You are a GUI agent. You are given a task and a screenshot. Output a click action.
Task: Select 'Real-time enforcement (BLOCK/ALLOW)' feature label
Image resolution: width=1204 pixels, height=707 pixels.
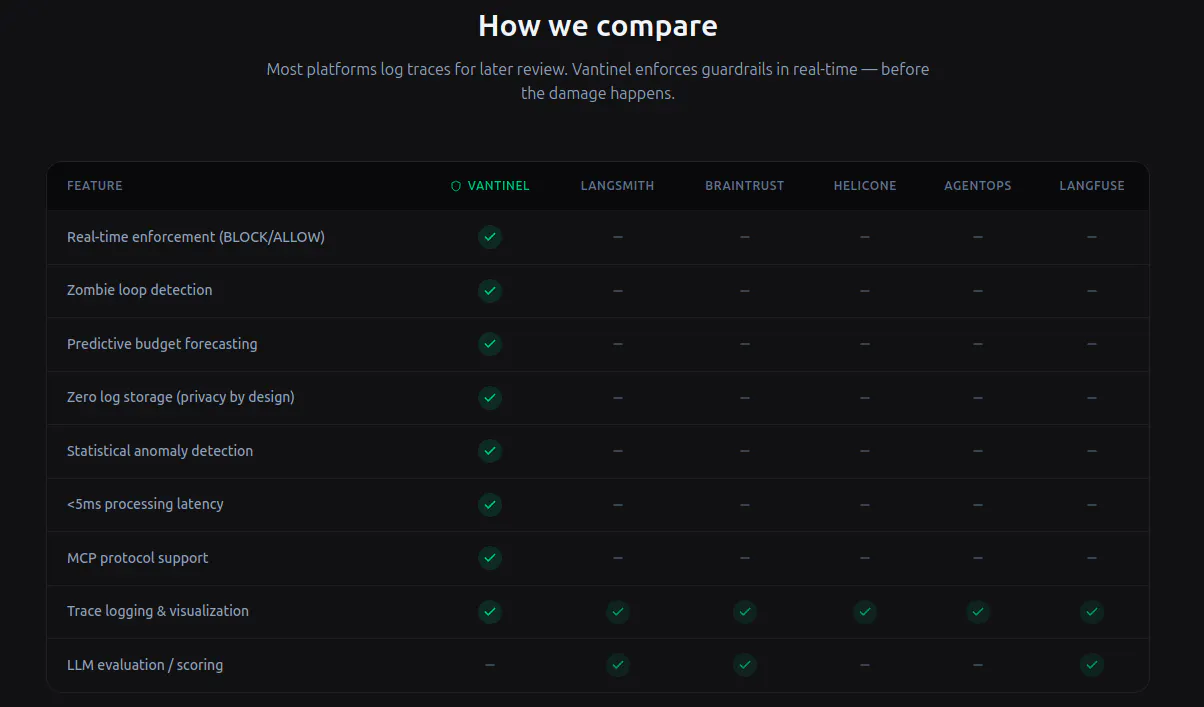tap(196, 237)
